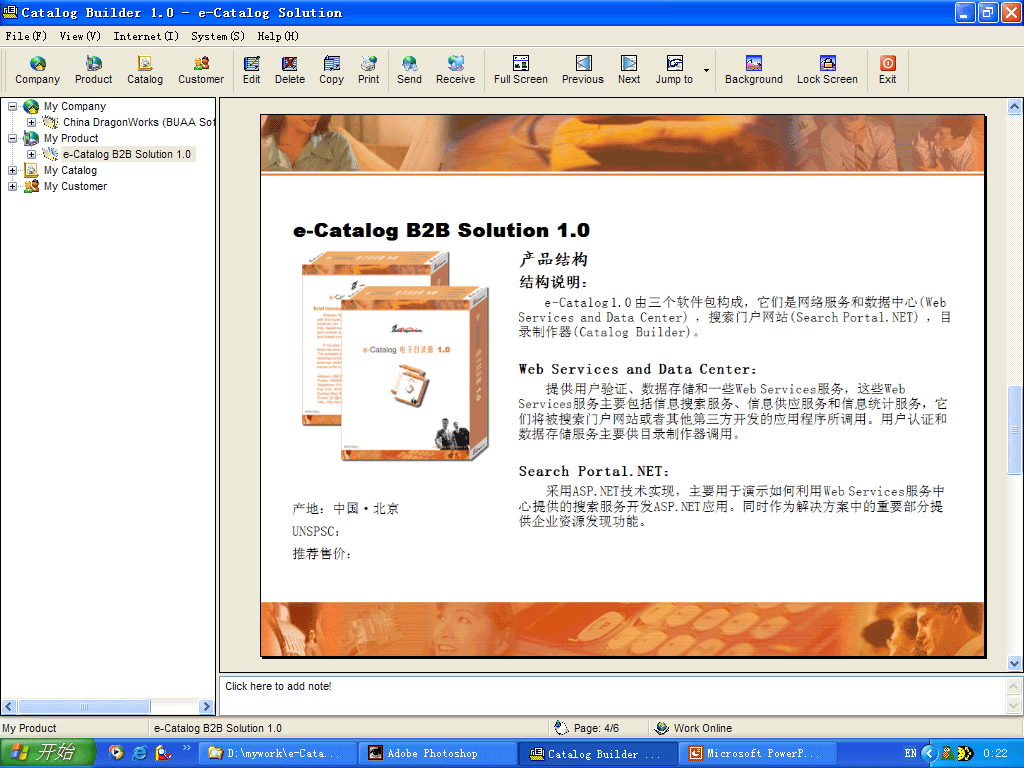Click the Customer toolbar icon
This screenshot has width=1024, height=768.
pyautogui.click(x=201, y=70)
